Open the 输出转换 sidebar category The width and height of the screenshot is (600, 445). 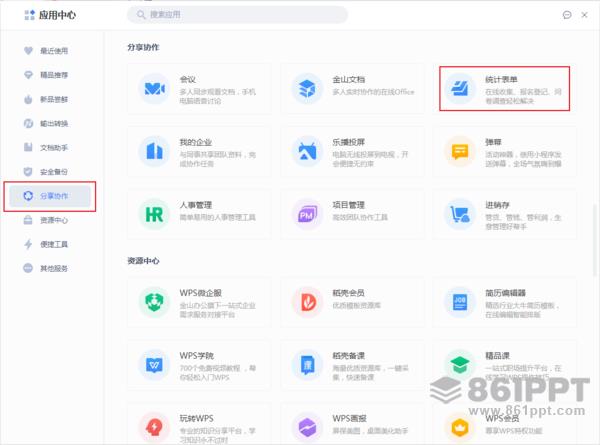(x=50, y=124)
